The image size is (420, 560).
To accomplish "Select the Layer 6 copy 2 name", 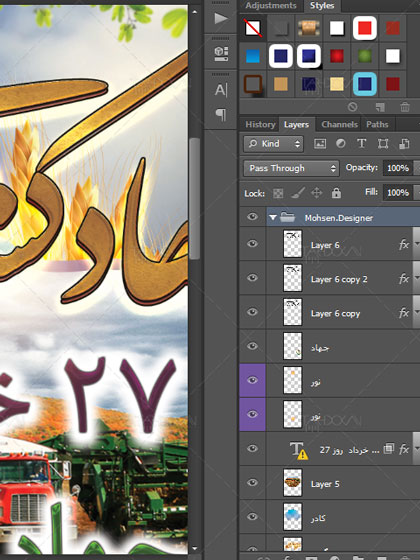I will point(339,279).
